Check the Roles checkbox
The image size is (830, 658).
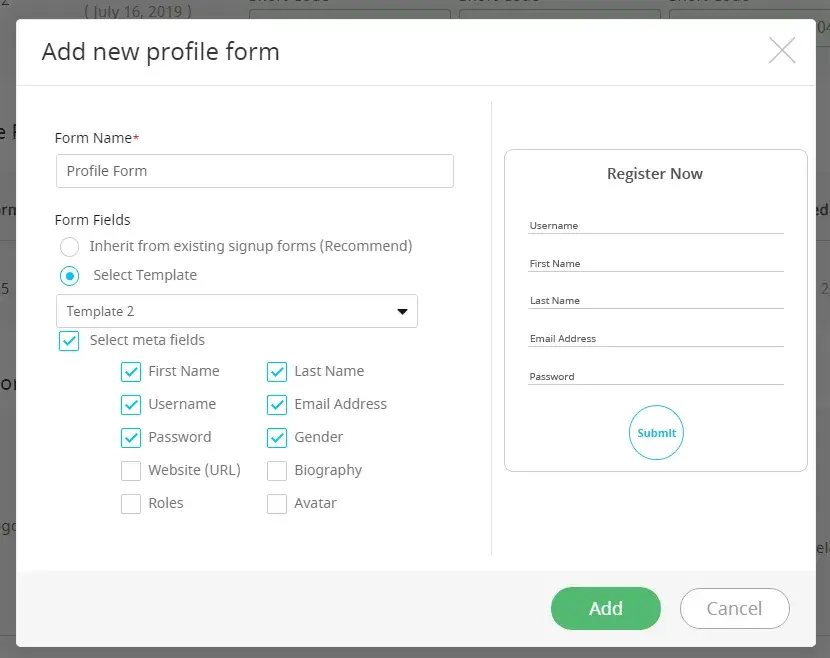click(131, 504)
